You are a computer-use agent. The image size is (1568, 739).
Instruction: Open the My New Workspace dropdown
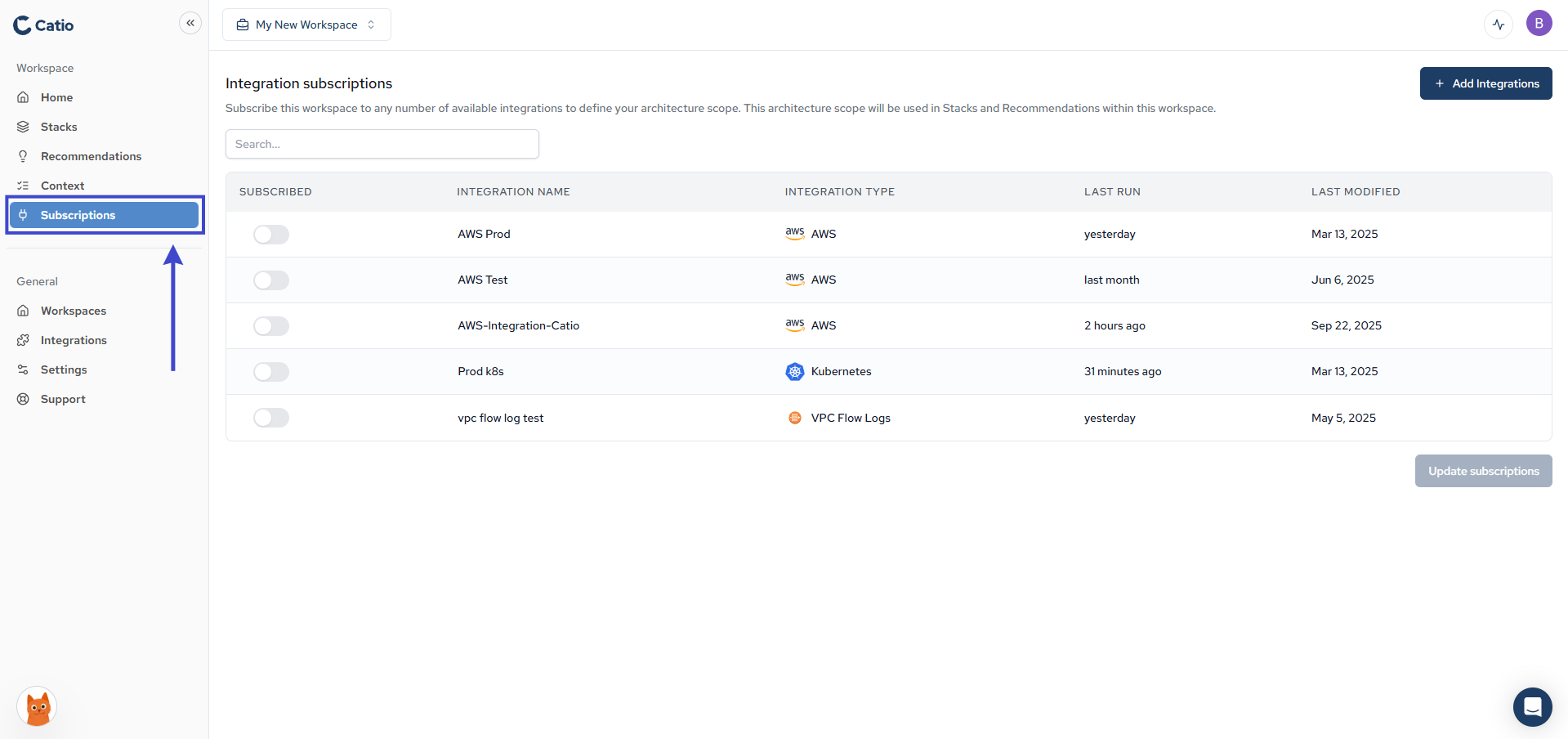pos(306,24)
